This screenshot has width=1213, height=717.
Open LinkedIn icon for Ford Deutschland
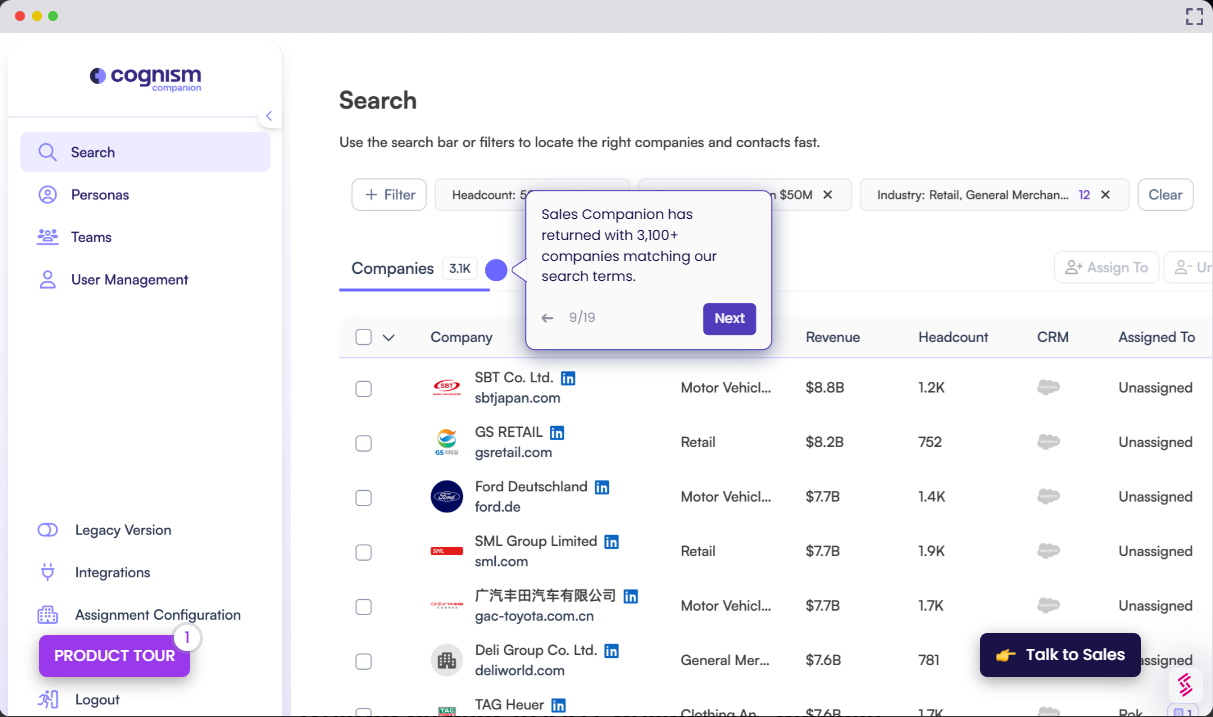pos(602,487)
